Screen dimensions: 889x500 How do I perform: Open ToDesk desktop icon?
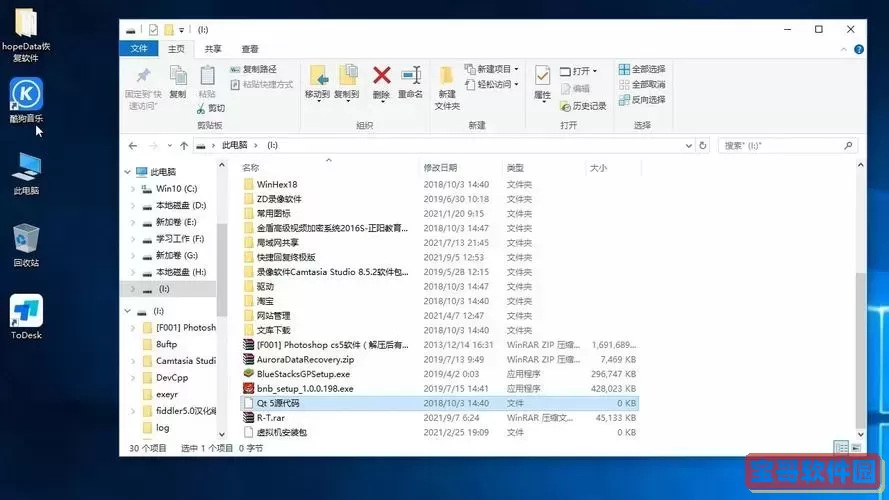click(26, 316)
